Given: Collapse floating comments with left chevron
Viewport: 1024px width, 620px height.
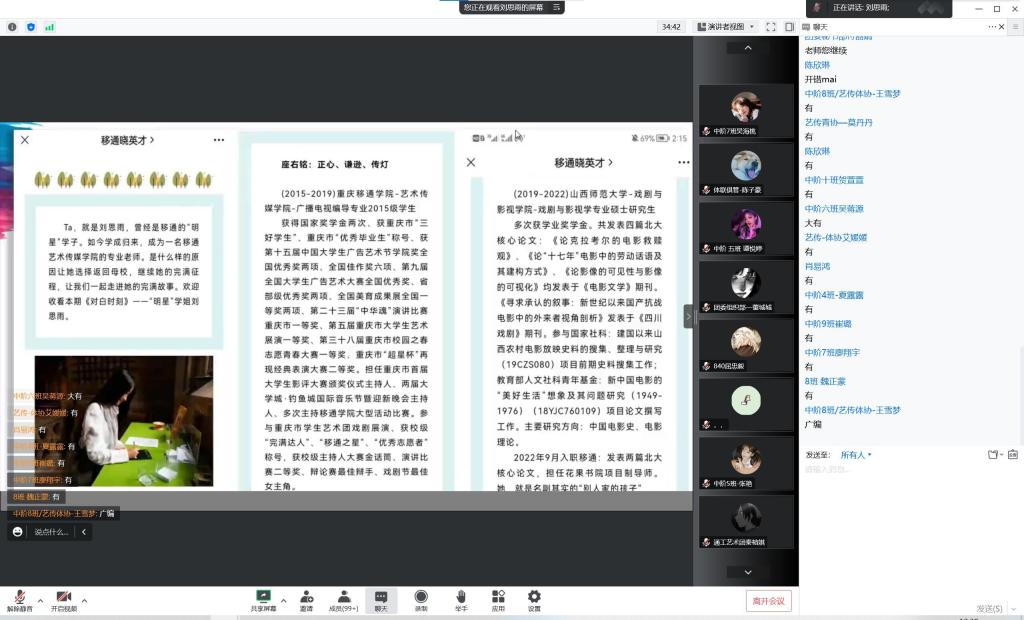Looking at the screenshot, I should click(84, 532).
